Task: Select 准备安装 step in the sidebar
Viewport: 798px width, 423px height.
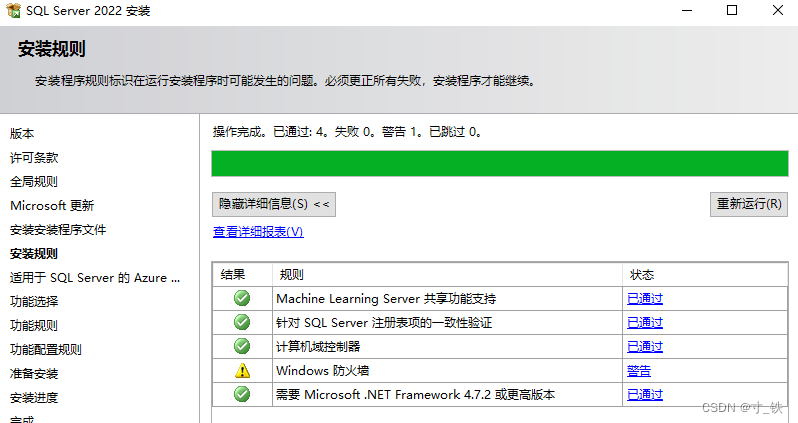Action: tap(34, 374)
